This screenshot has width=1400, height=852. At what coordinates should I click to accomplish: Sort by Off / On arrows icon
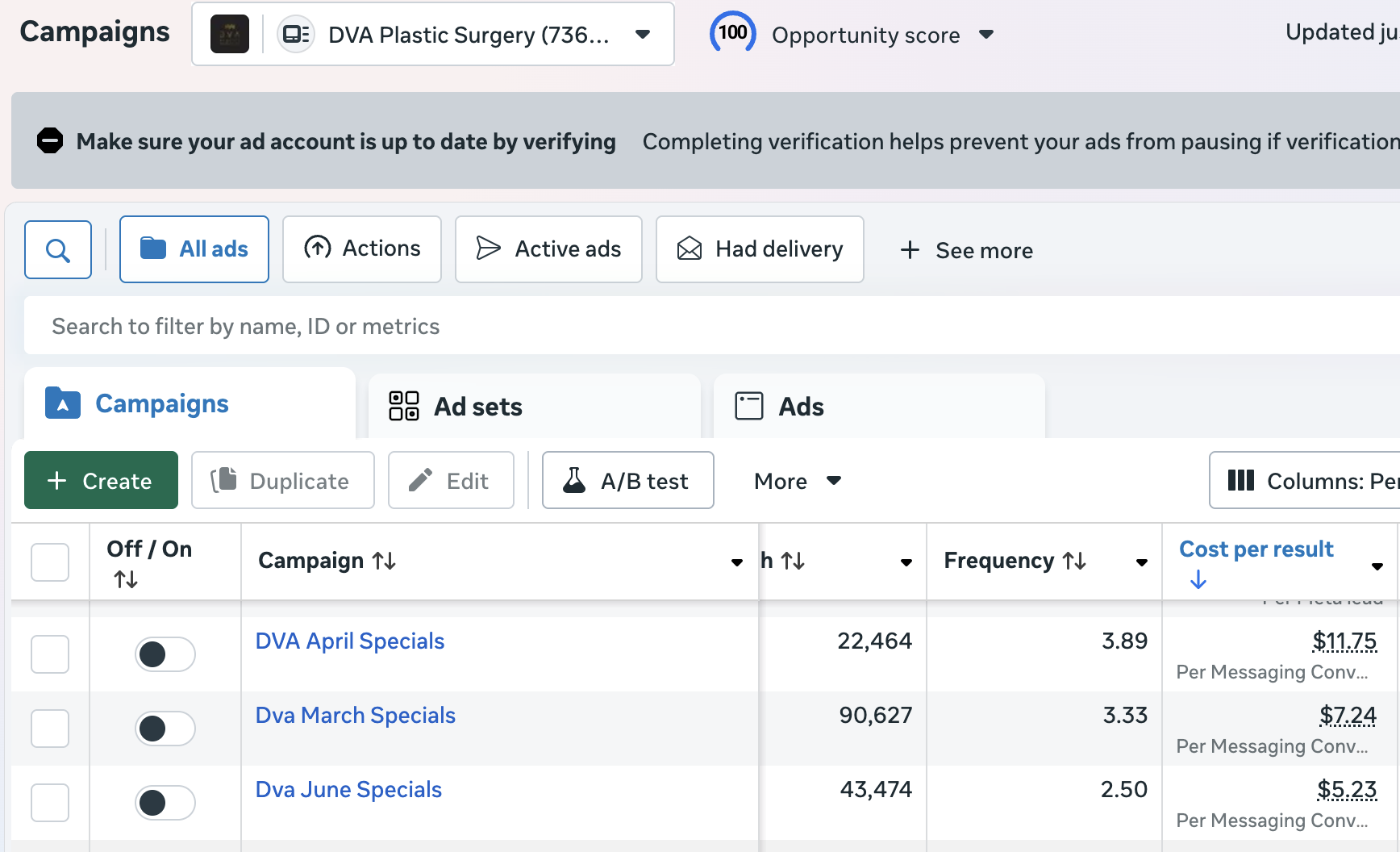click(126, 579)
